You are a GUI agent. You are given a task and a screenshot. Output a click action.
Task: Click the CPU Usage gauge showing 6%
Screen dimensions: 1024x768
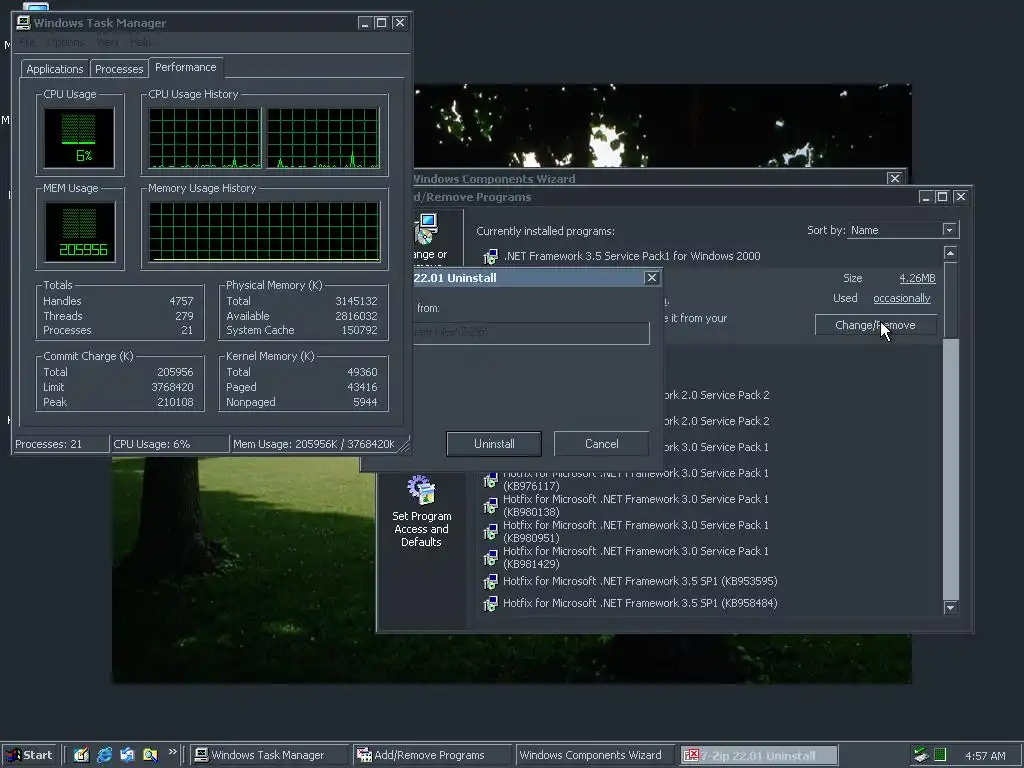pyautogui.click(x=79, y=138)
